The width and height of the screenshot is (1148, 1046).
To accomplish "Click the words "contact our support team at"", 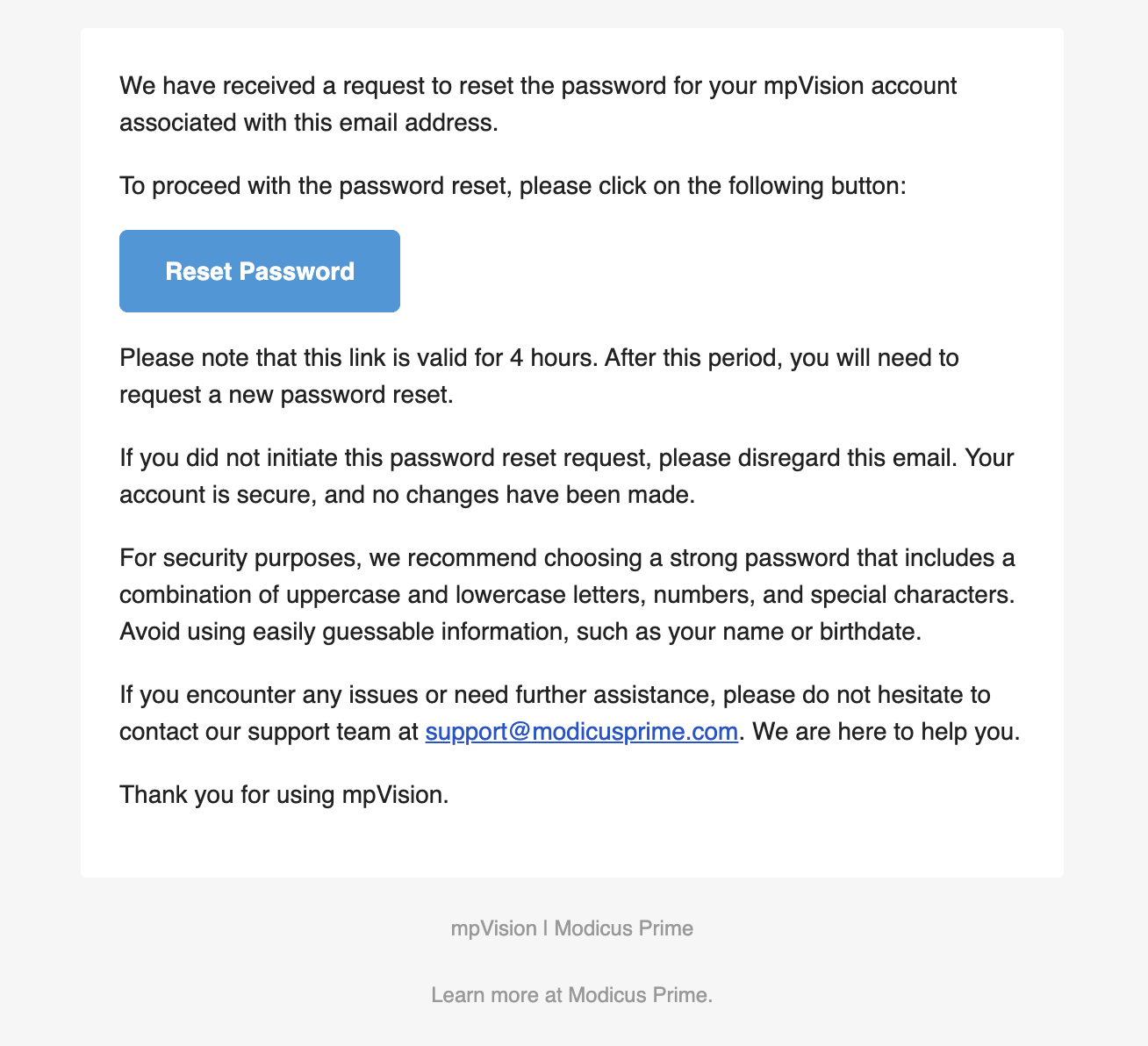I will [x=269, y=732].
